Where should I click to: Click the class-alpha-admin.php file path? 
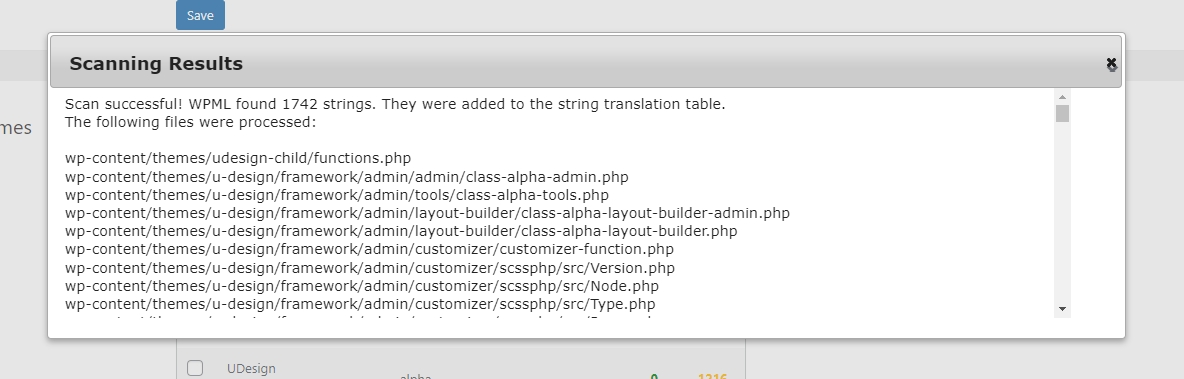click(x=347, y=177)
